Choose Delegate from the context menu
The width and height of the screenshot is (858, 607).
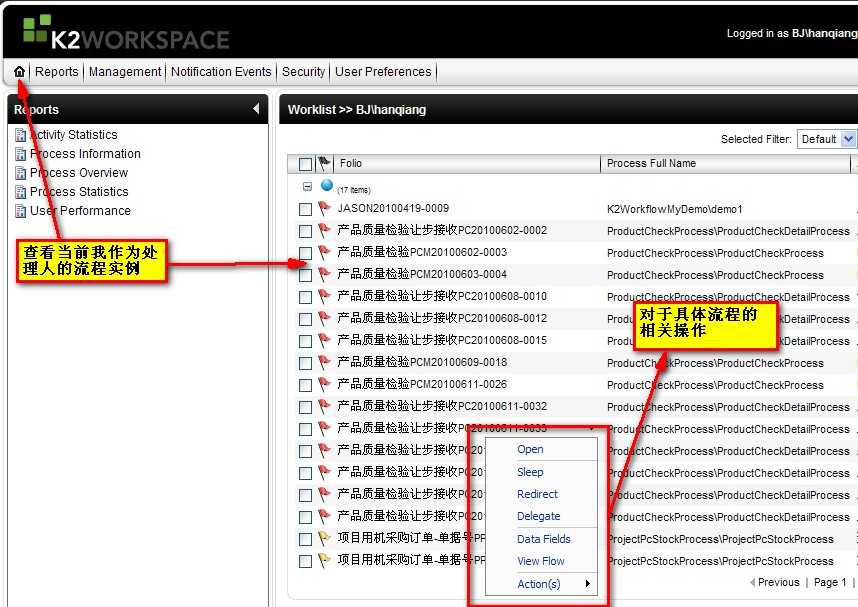[538, 516]
